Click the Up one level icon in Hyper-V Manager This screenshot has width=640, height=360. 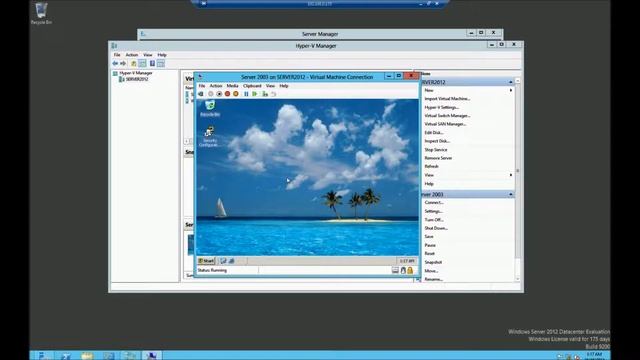pos(133,63)
